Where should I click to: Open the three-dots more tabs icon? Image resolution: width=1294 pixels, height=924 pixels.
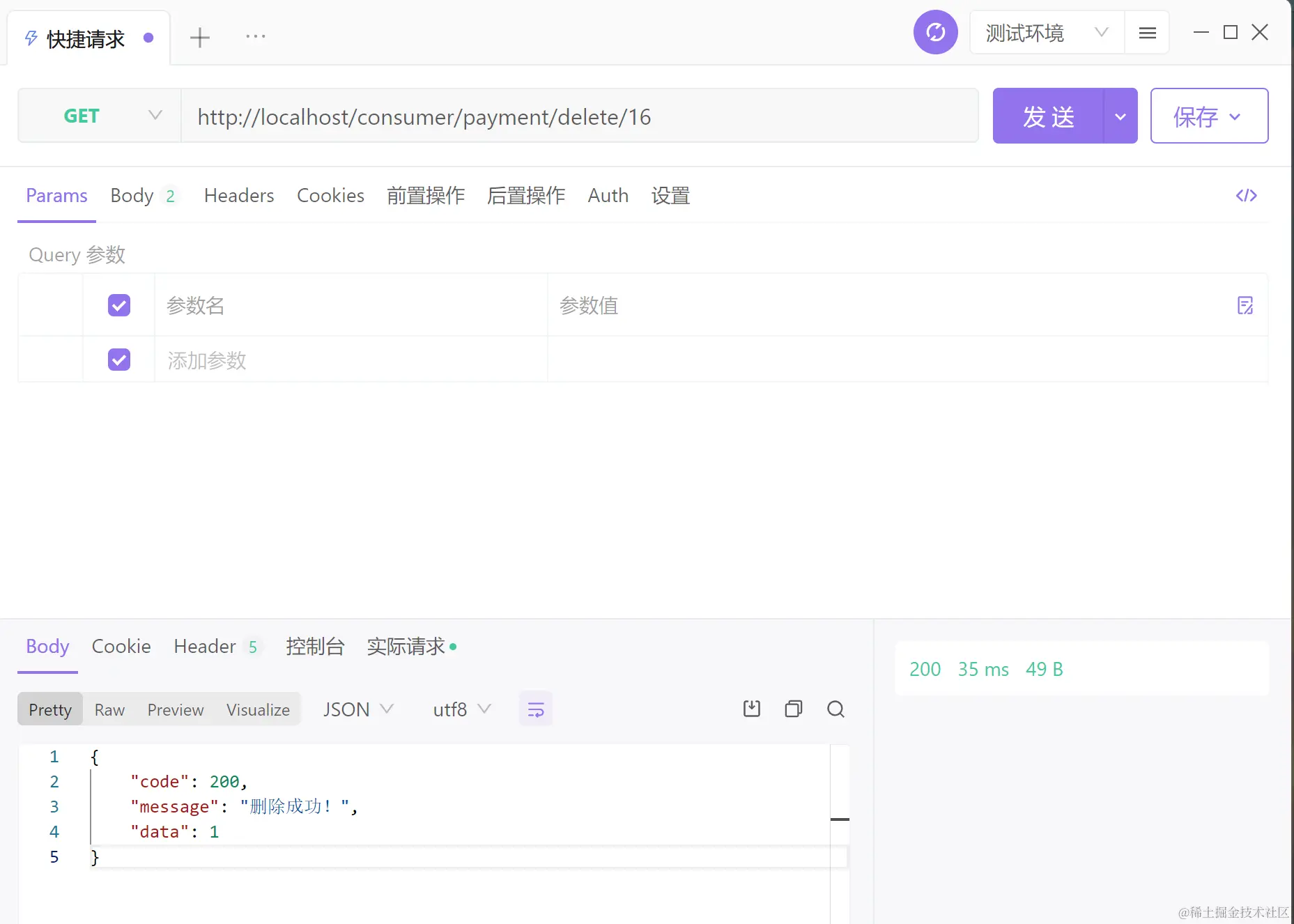256,36
